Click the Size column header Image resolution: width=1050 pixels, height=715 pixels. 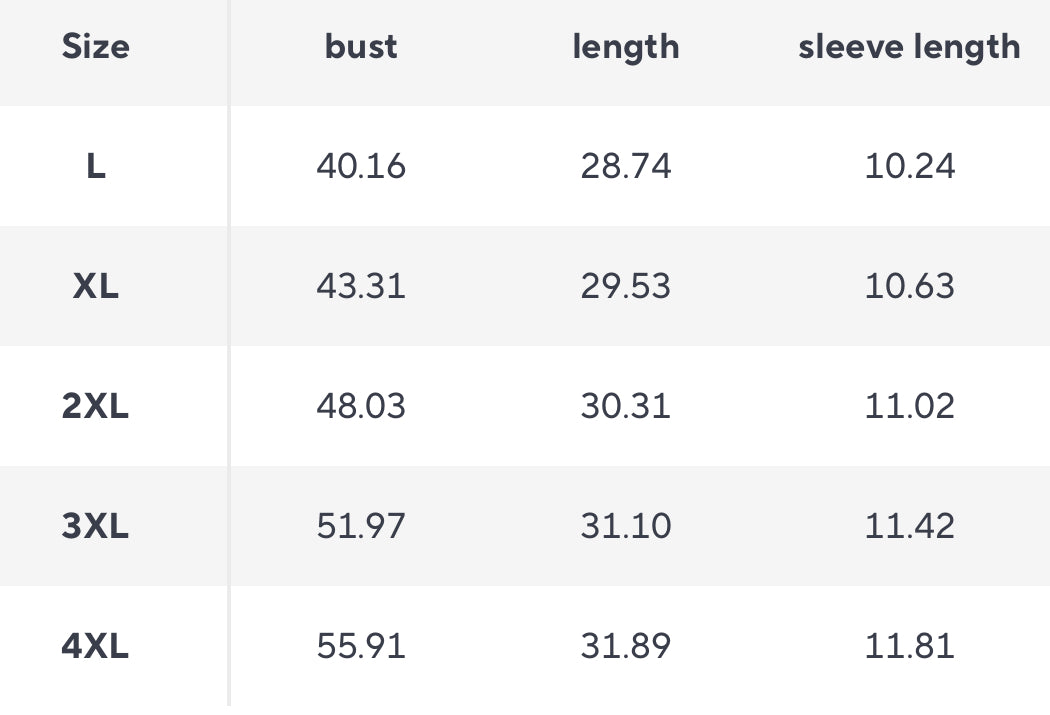(x=96, y=47)
